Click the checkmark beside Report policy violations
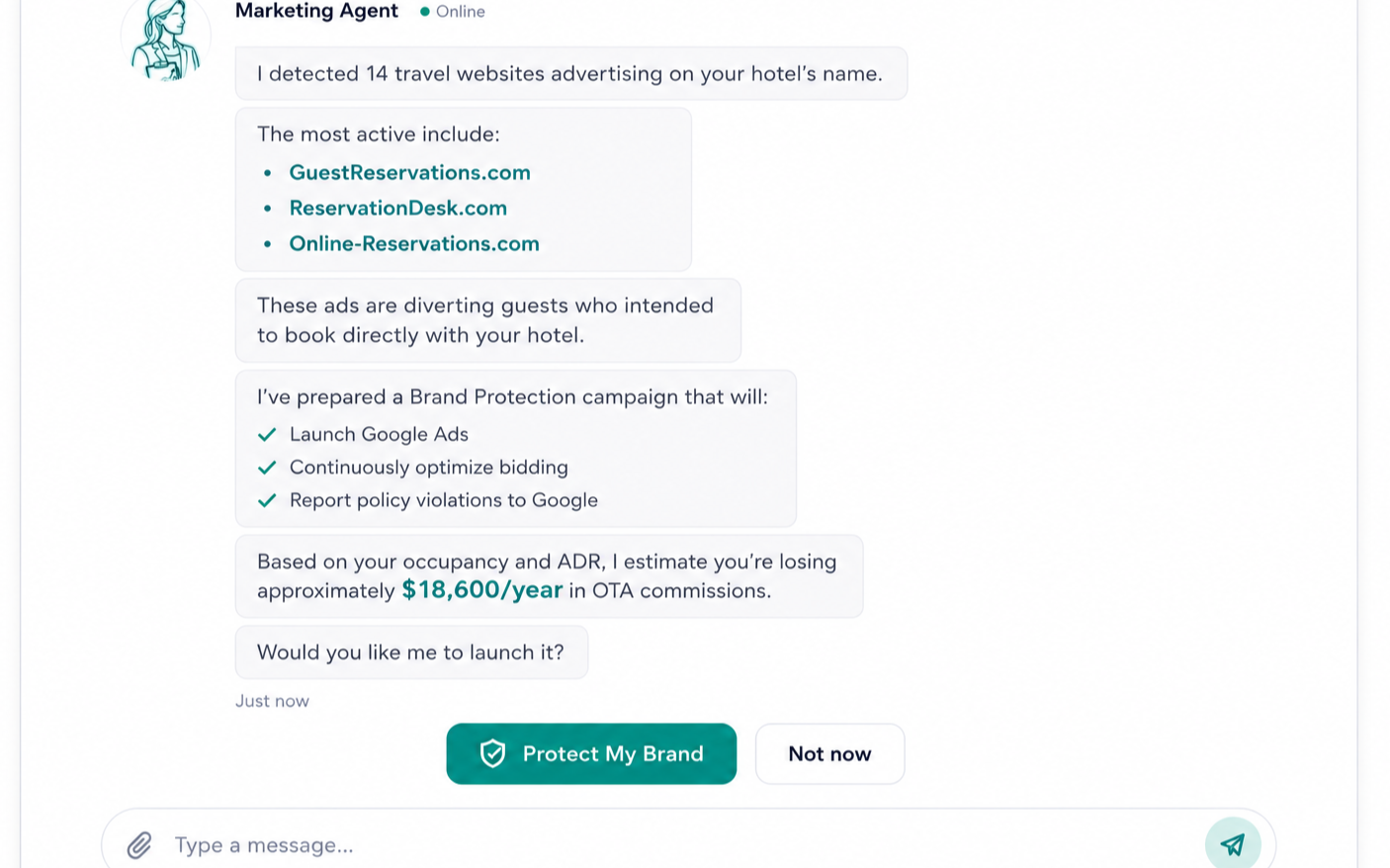The height and width of the screenshot is (868, 1390). (267, 500)
